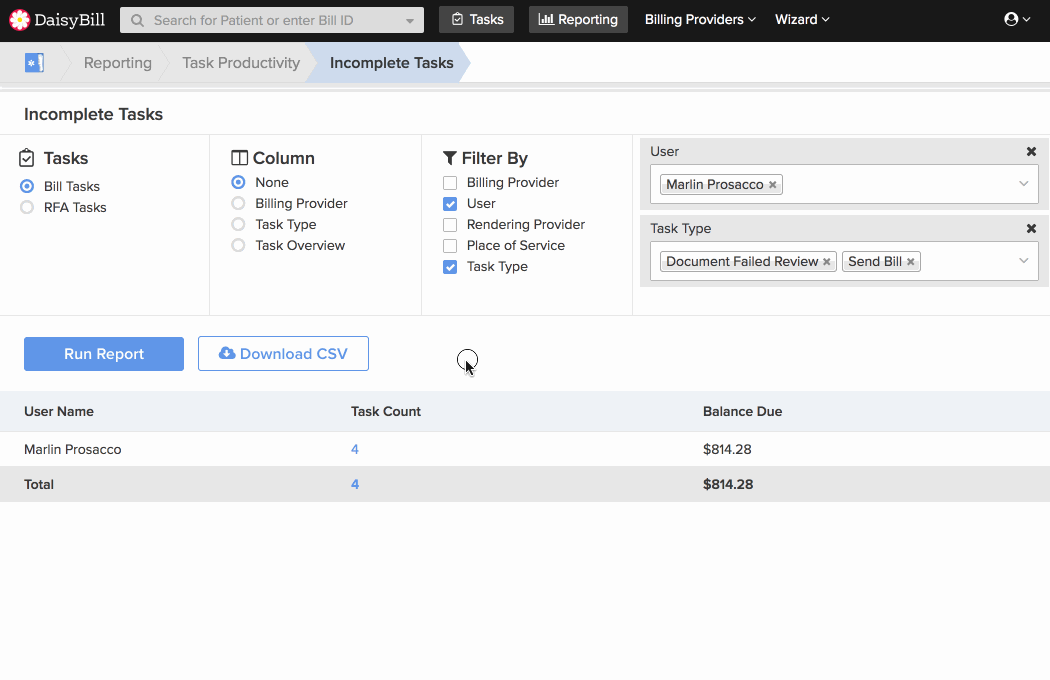This screenshot has width=1050, height=680.
Task: Remove the Send Bill tag
Action: coord(911,262)
